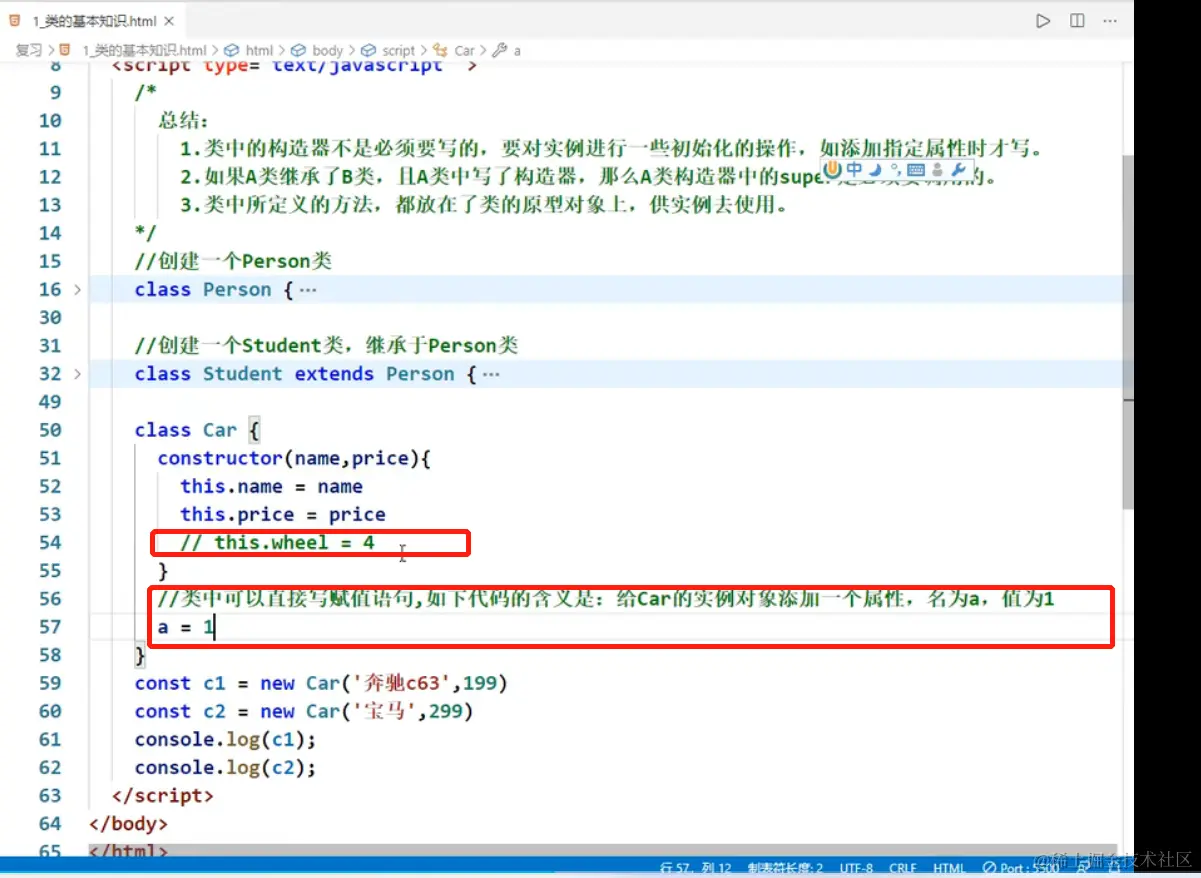
Task: Click the IME user account icon
Action: (937, 169)
